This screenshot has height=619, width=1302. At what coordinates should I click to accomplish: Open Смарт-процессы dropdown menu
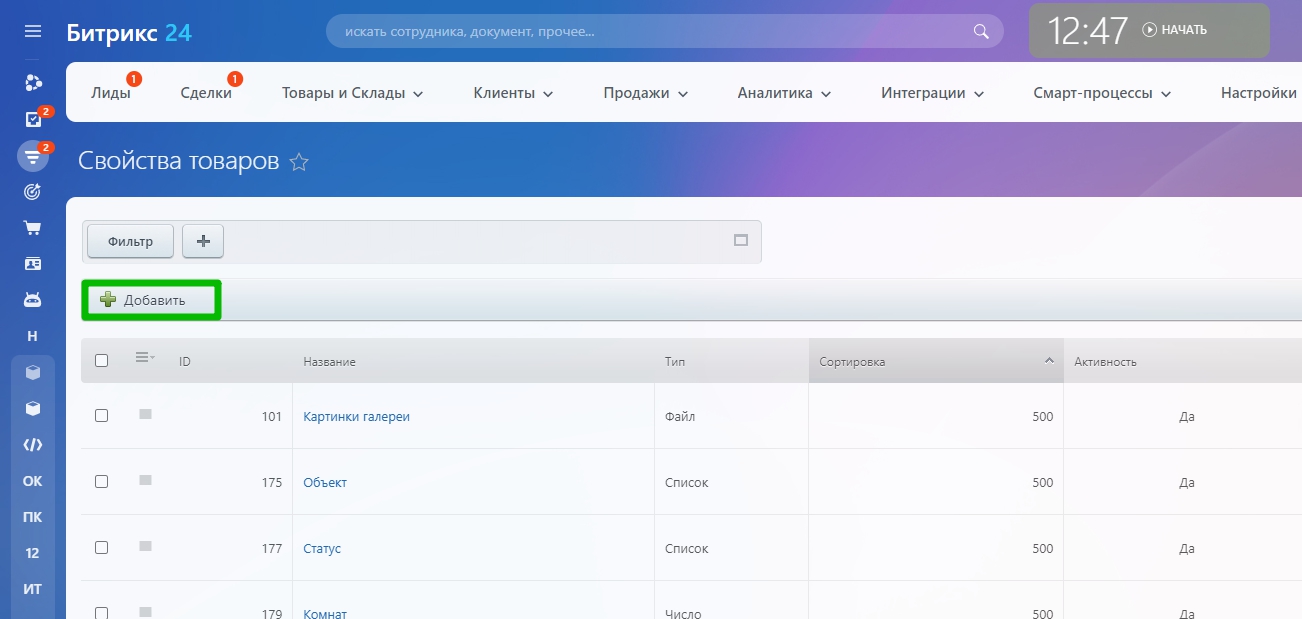(x=1101, y=93)
